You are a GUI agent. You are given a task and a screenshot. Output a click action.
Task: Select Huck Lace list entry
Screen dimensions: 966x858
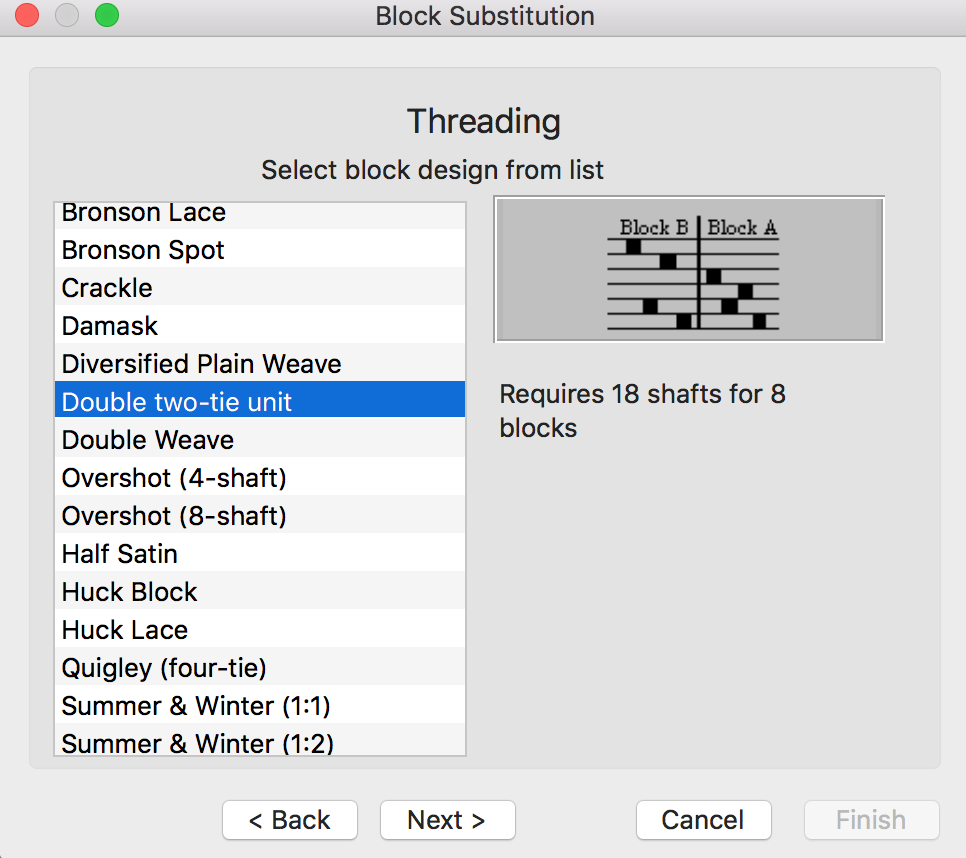click(x=125, y=630)
